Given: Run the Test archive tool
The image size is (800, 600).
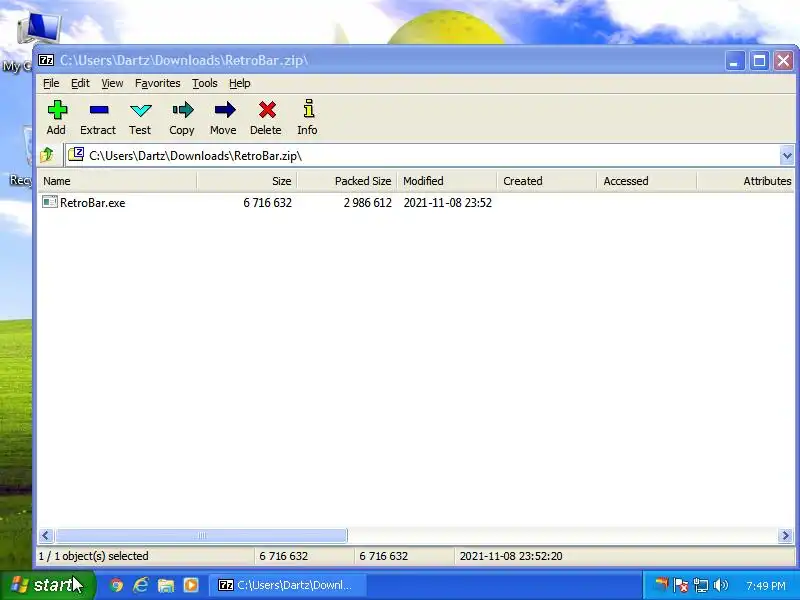Looking at the screenshot, I should 140,117.
